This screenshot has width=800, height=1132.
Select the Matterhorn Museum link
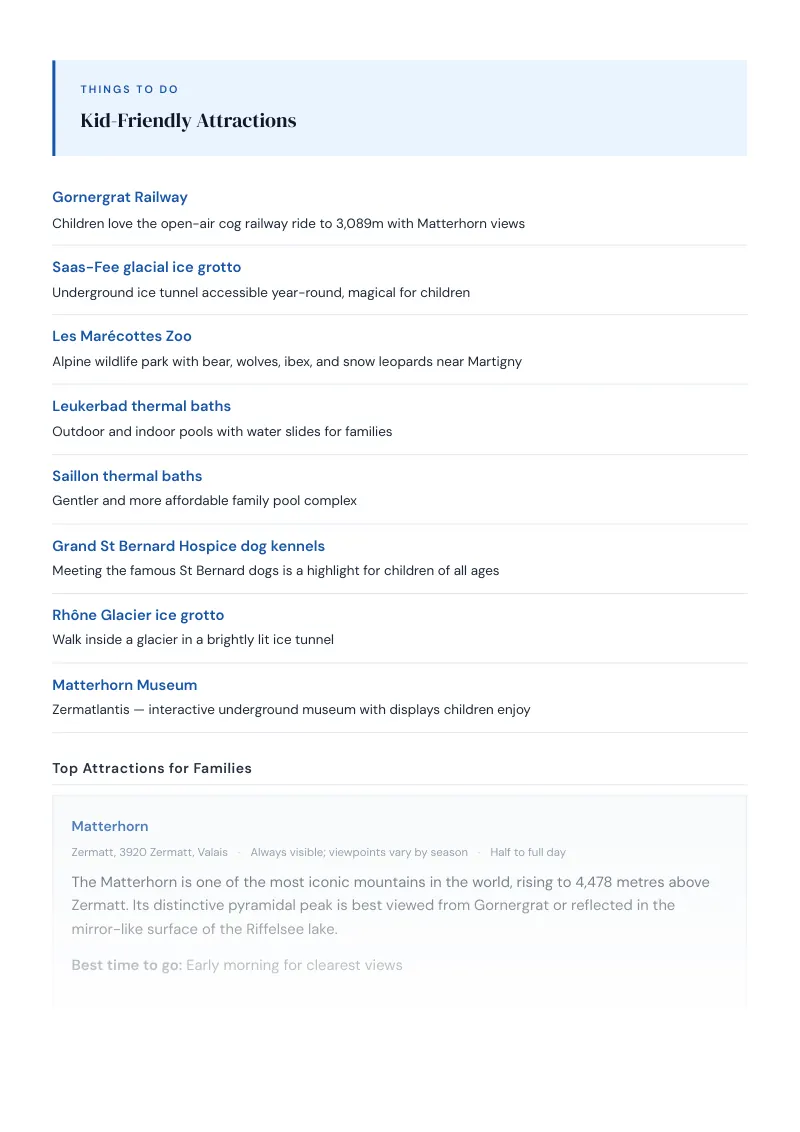point(124,685)
